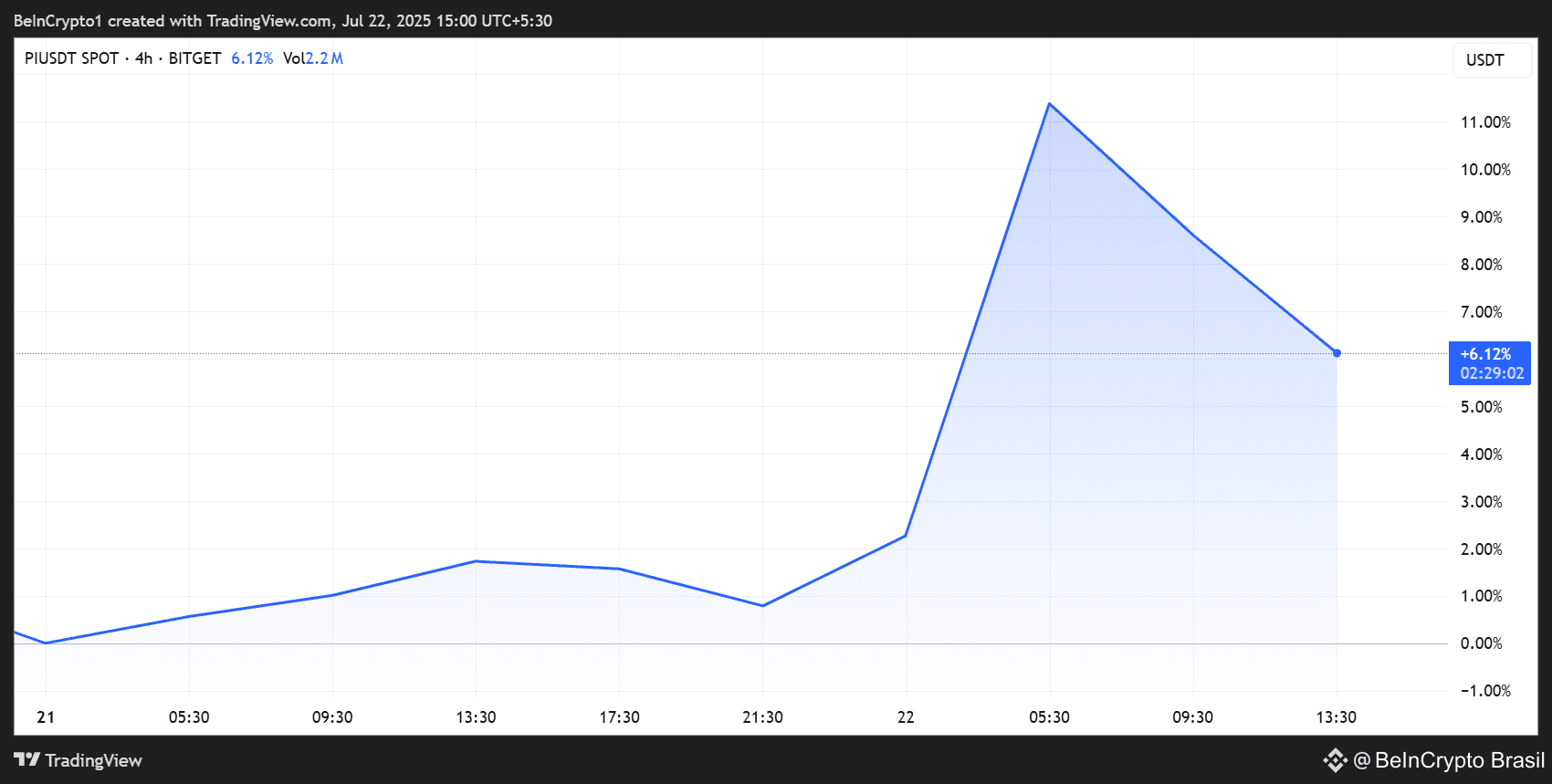Click the USDT currency button
This screenshot has width=1552, height=784.
[1492, 60]
